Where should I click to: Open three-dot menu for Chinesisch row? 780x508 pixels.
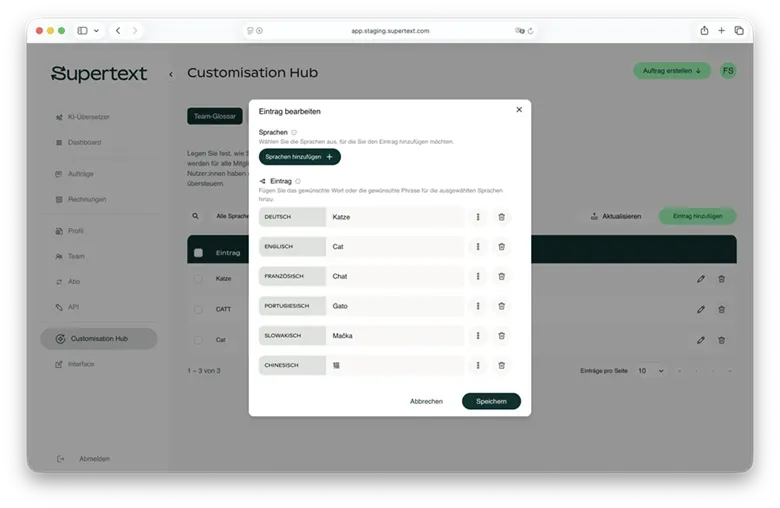(477, 366)
